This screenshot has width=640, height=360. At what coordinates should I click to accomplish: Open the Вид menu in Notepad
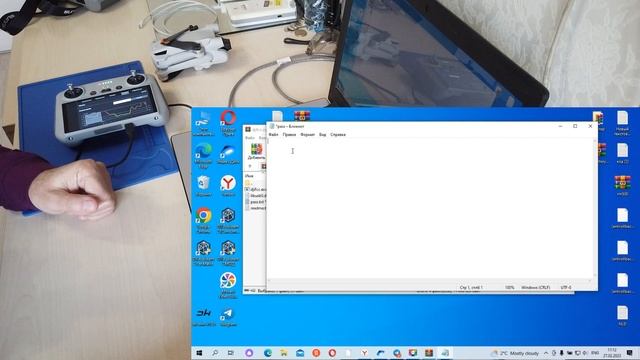(x=322, y=134)
